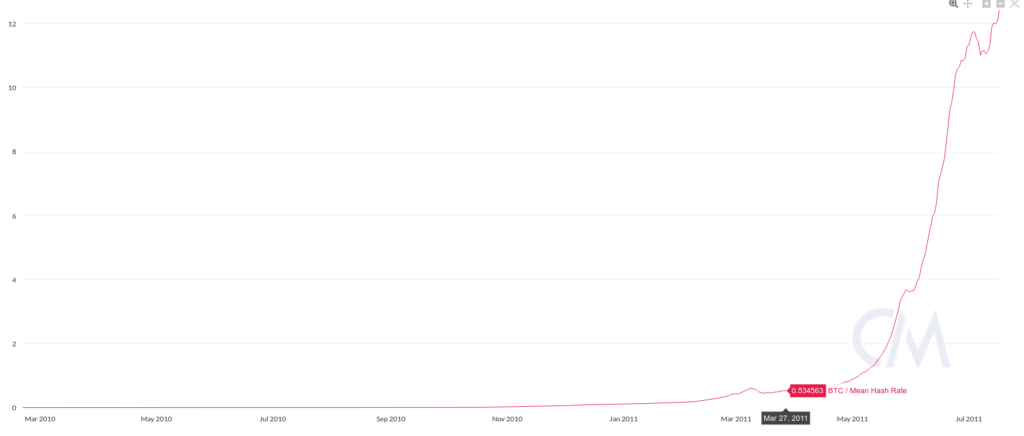Activate the pan arrows tool
The image size is (1024, 436).
(x=968, y=4)
